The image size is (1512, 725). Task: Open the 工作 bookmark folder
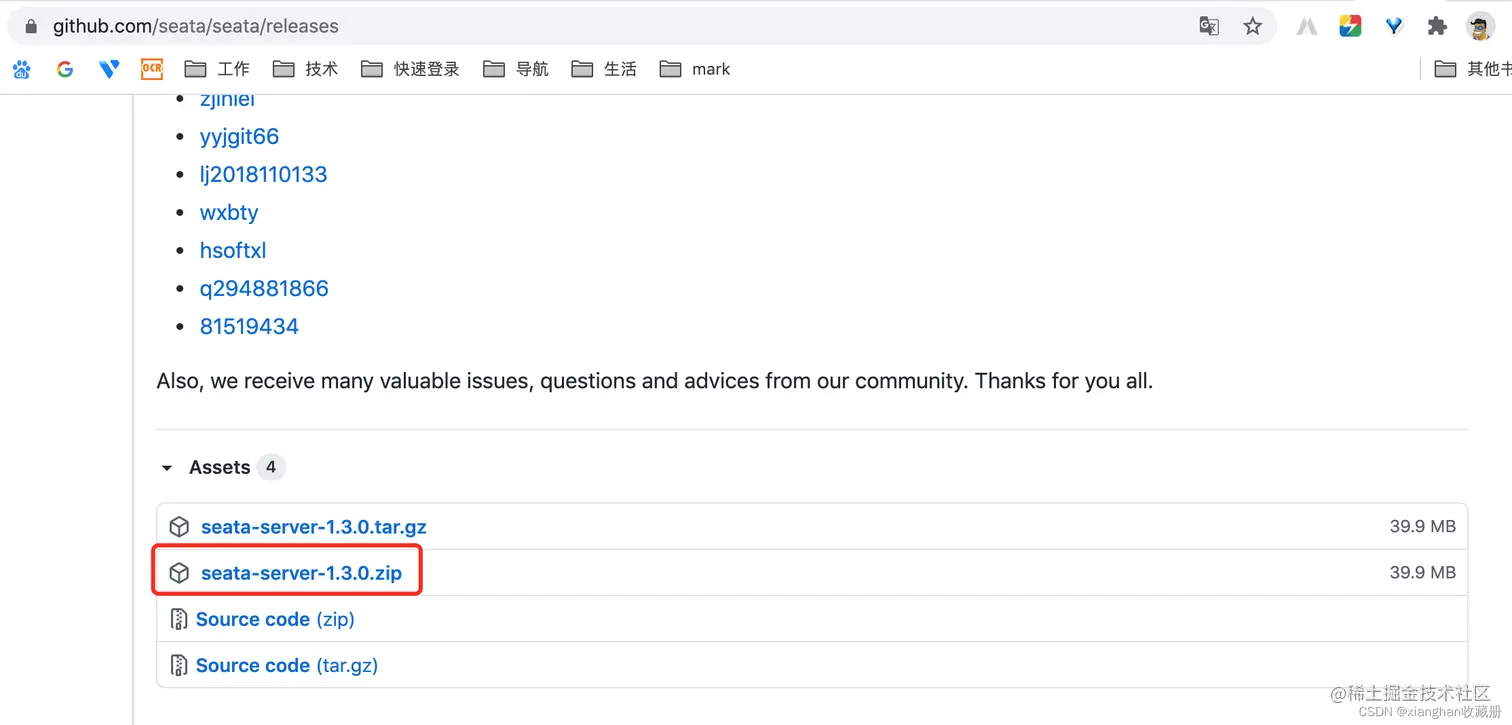tap(217, 69)
